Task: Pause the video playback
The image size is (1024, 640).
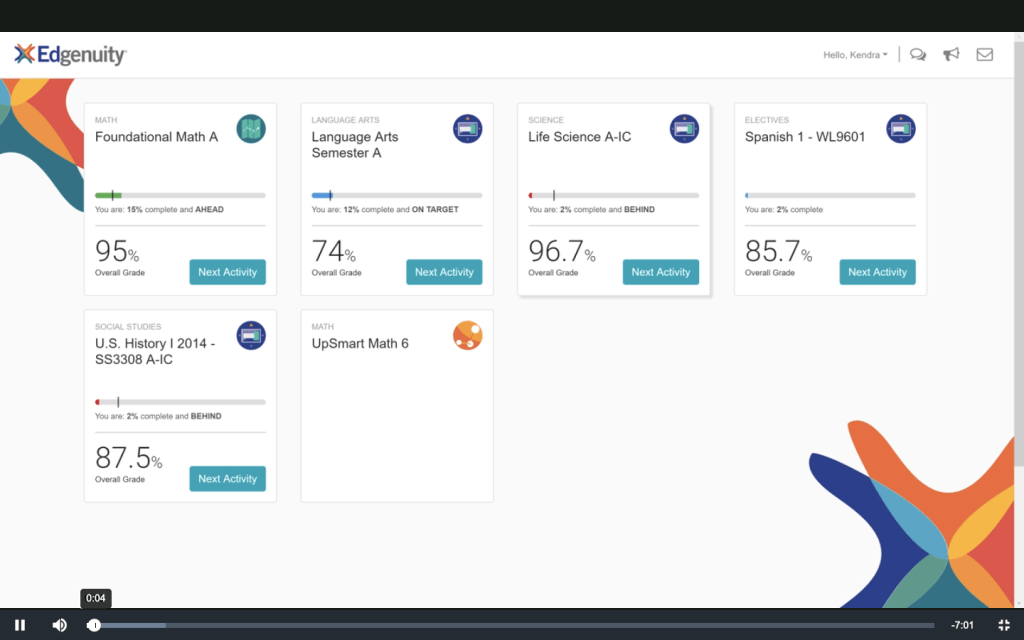Action: click(20, 625)
